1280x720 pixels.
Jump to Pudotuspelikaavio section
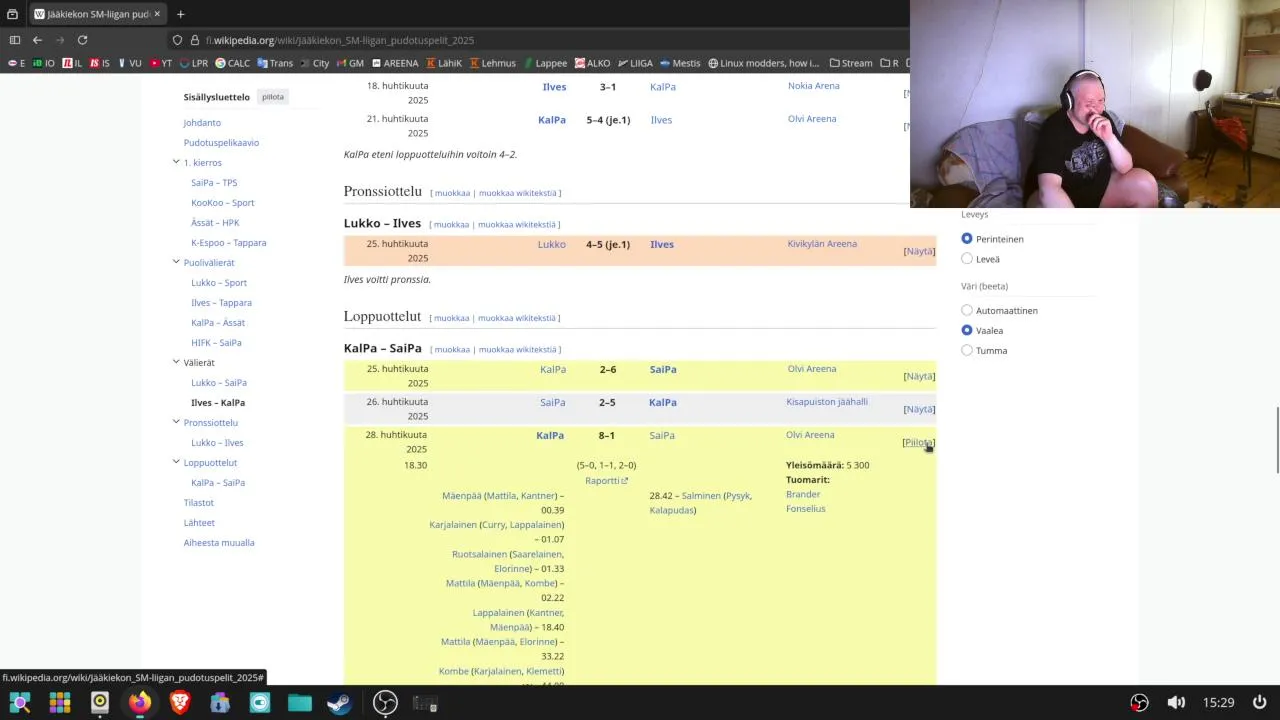(221, 143)
